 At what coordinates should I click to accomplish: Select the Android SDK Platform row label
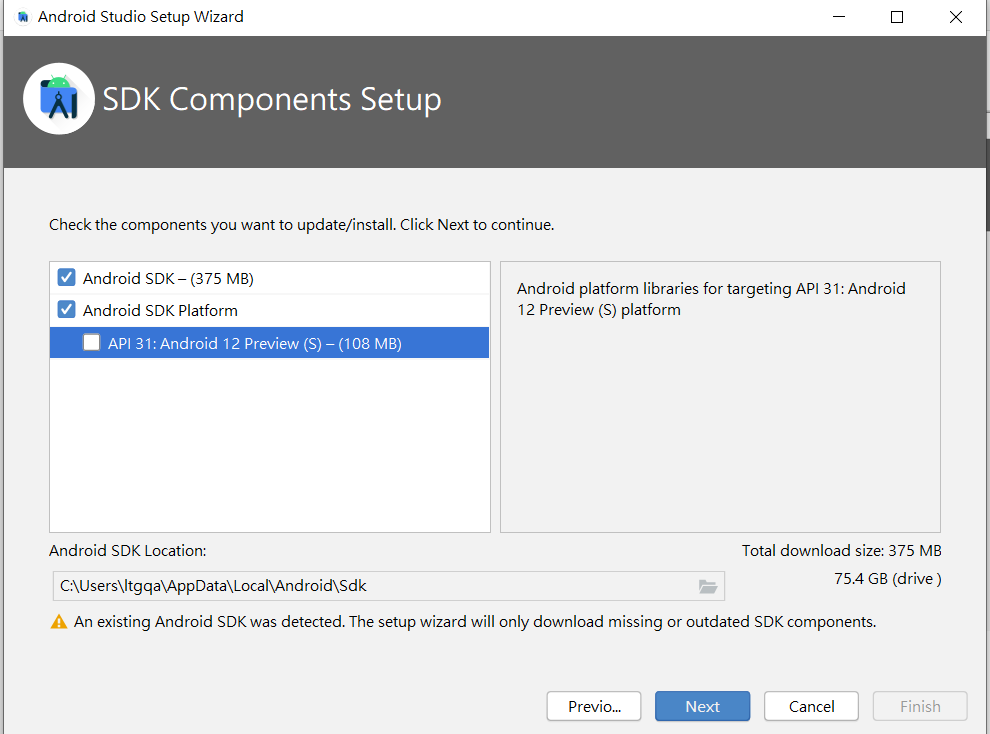point(160,311)
